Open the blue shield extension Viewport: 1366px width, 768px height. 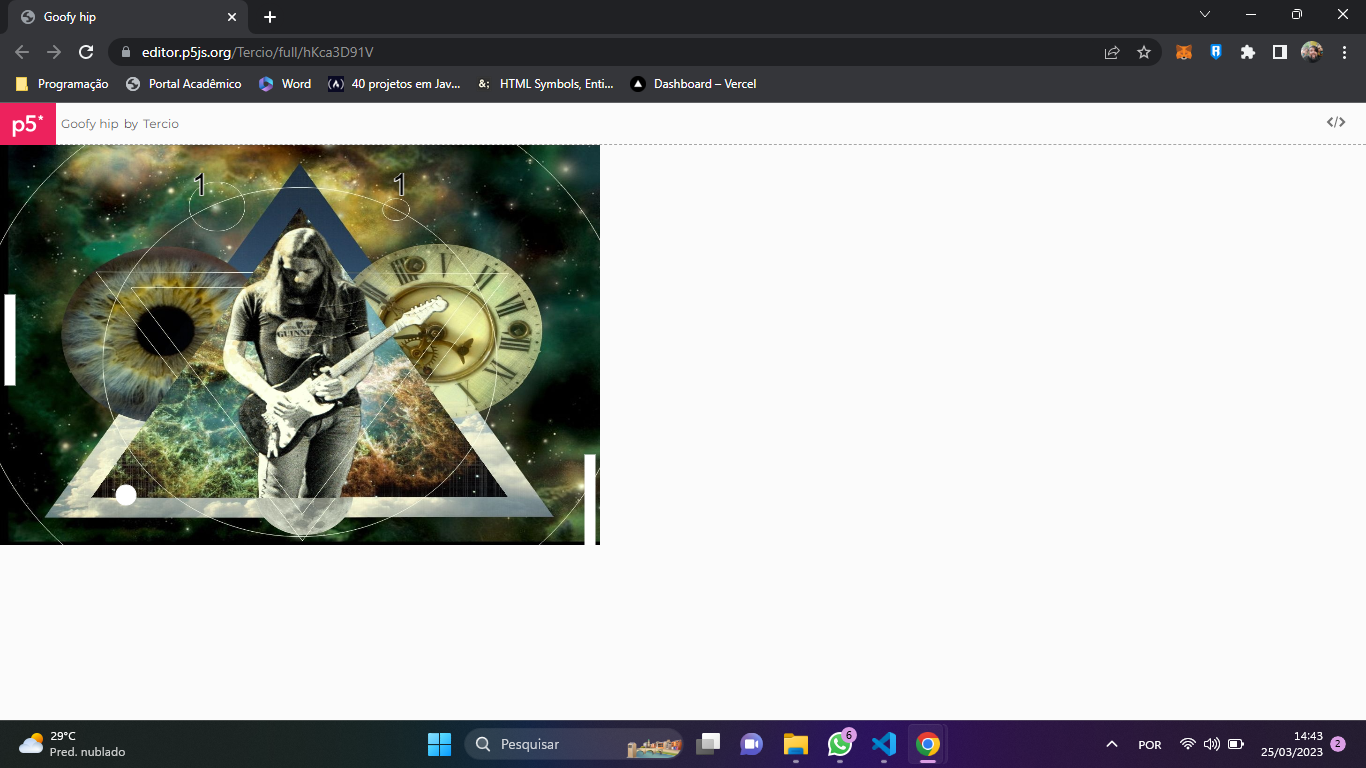tap(1216, 52)
